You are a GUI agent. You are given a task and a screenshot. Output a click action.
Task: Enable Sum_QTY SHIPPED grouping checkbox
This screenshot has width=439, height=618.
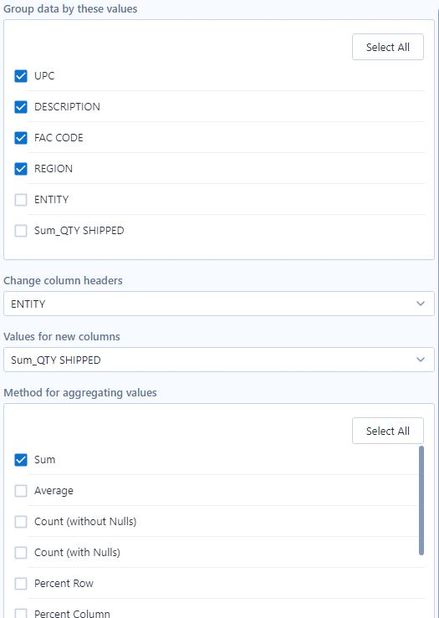point(21,231)
